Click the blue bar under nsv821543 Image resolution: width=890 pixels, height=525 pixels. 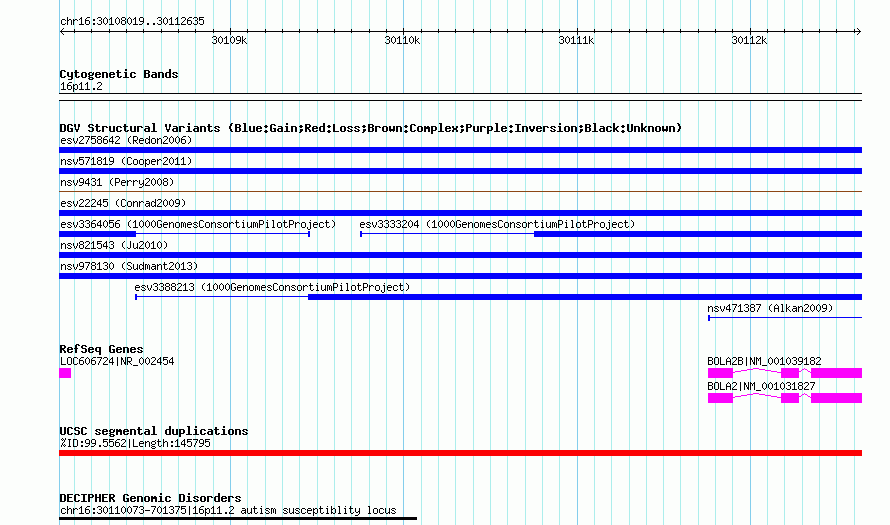pyautogui.click(x=460, y=255)
